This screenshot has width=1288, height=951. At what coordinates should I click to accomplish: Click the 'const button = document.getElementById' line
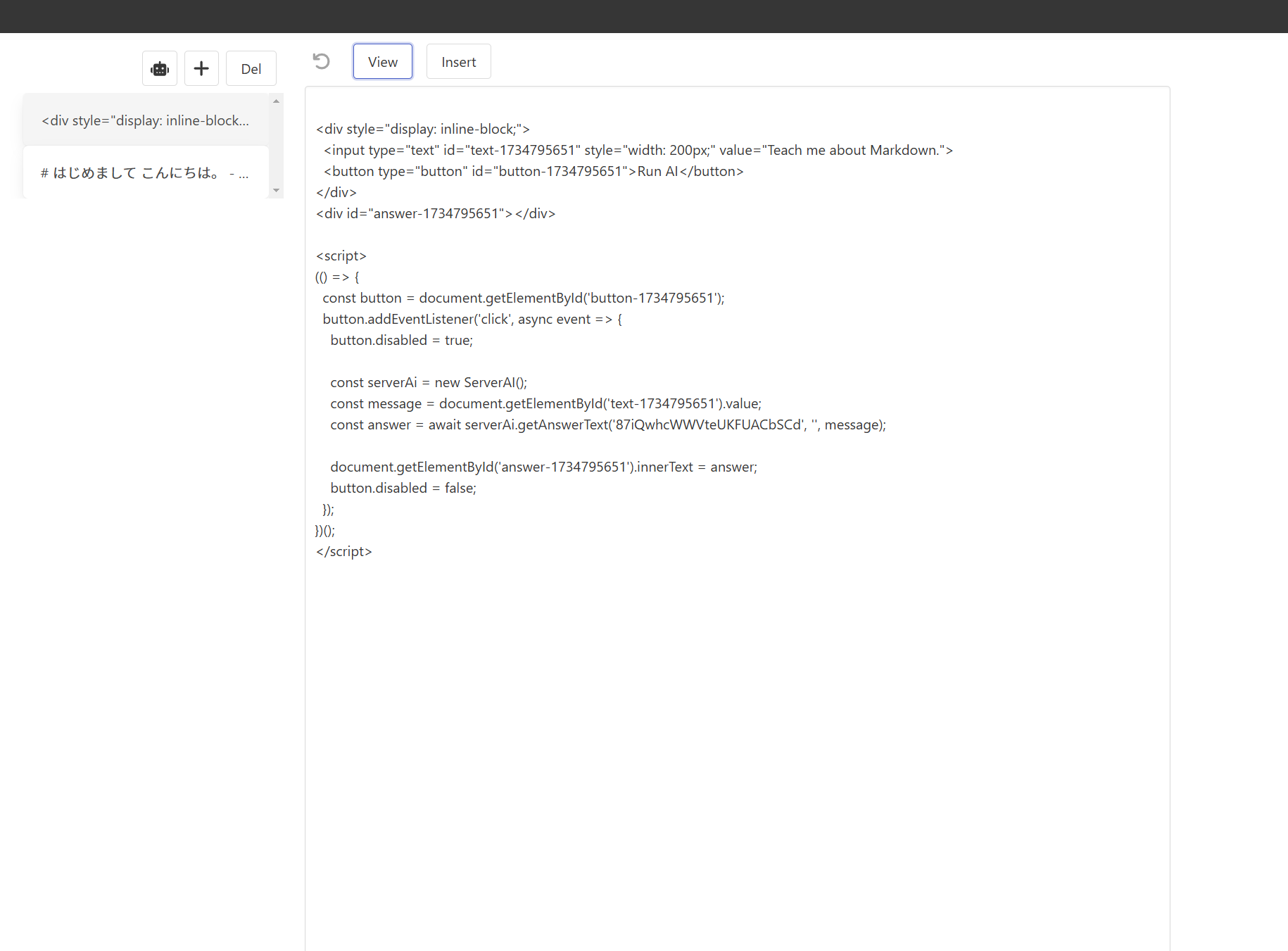524,298
